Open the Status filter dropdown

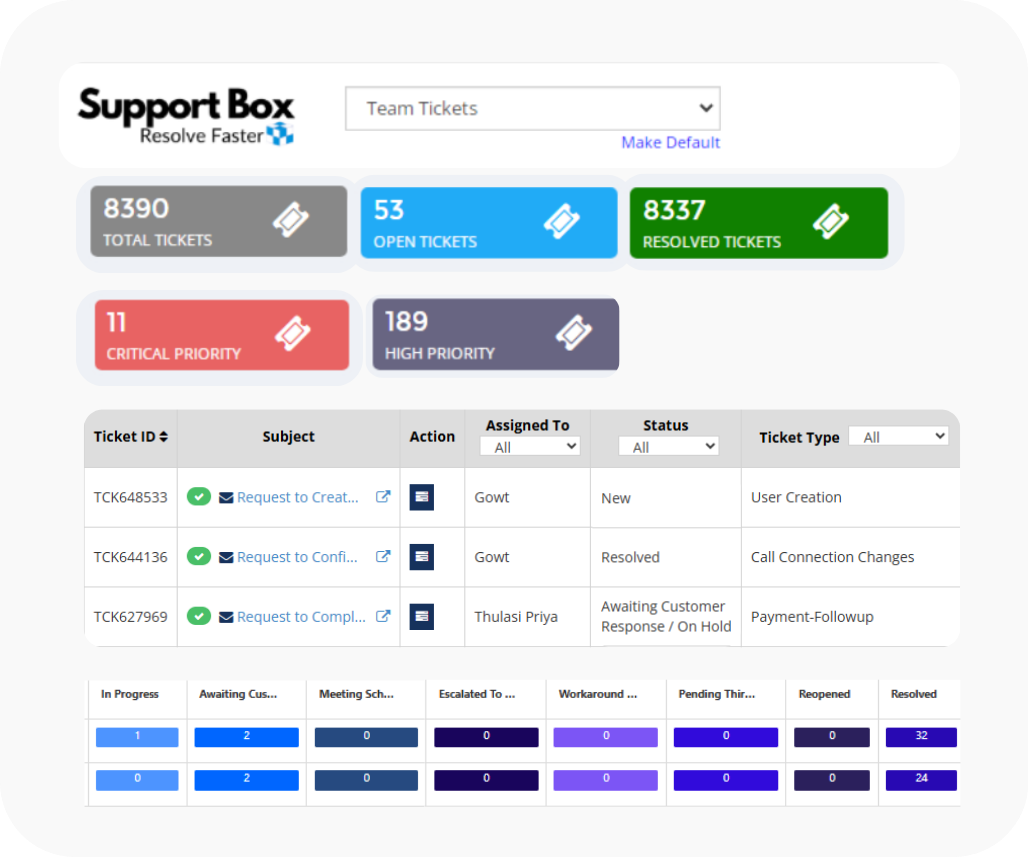[x=666, y=446]
